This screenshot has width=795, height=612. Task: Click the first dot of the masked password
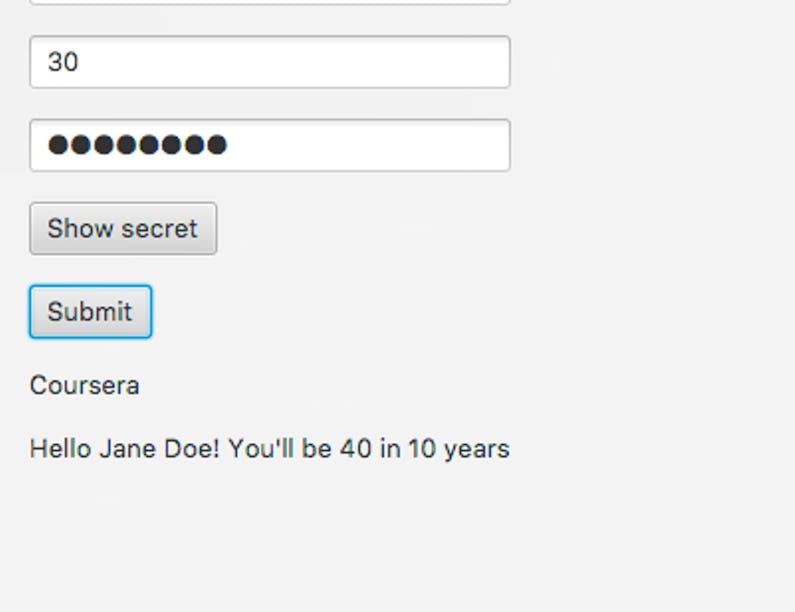tap(58, 145)
